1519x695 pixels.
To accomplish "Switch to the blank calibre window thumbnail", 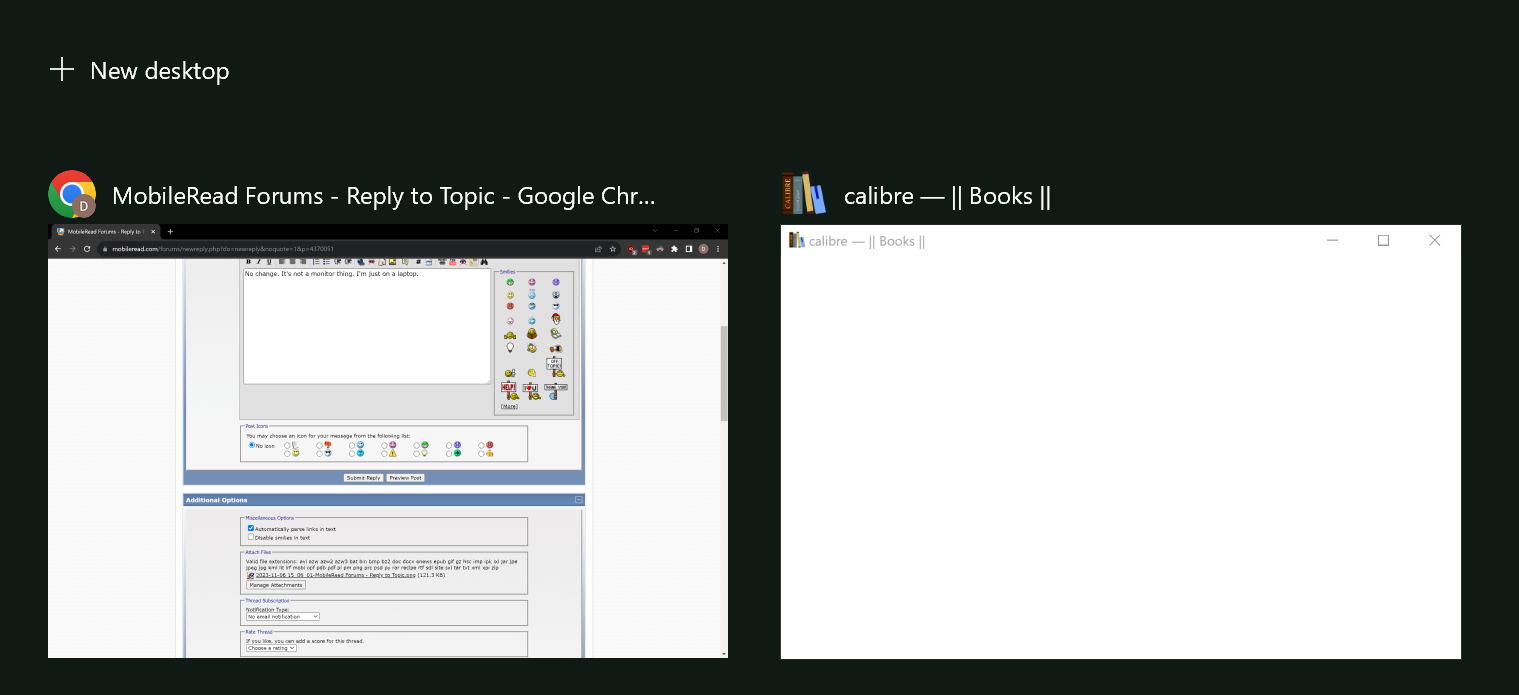I will 1121,441.
